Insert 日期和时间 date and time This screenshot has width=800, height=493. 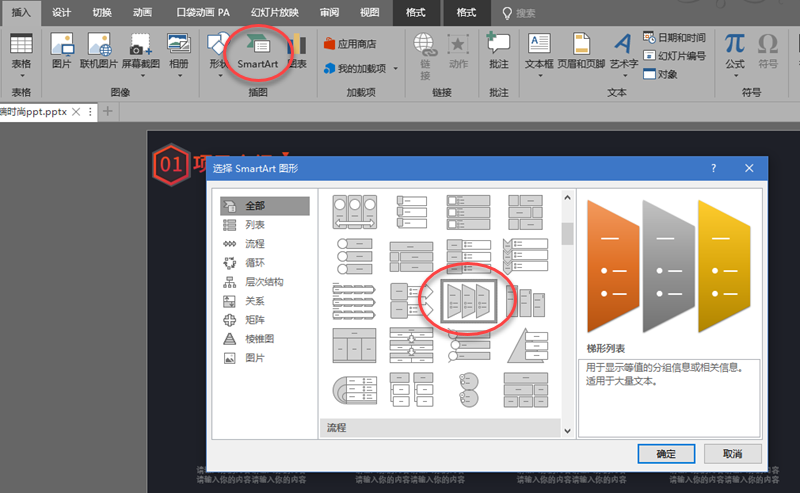pos(674,37)
